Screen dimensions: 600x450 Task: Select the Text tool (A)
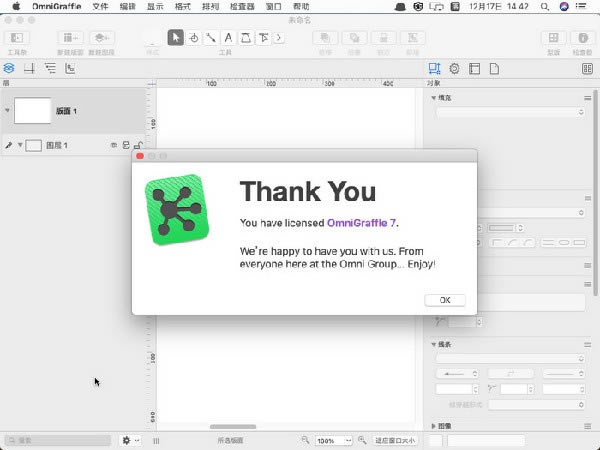point(228,38)
